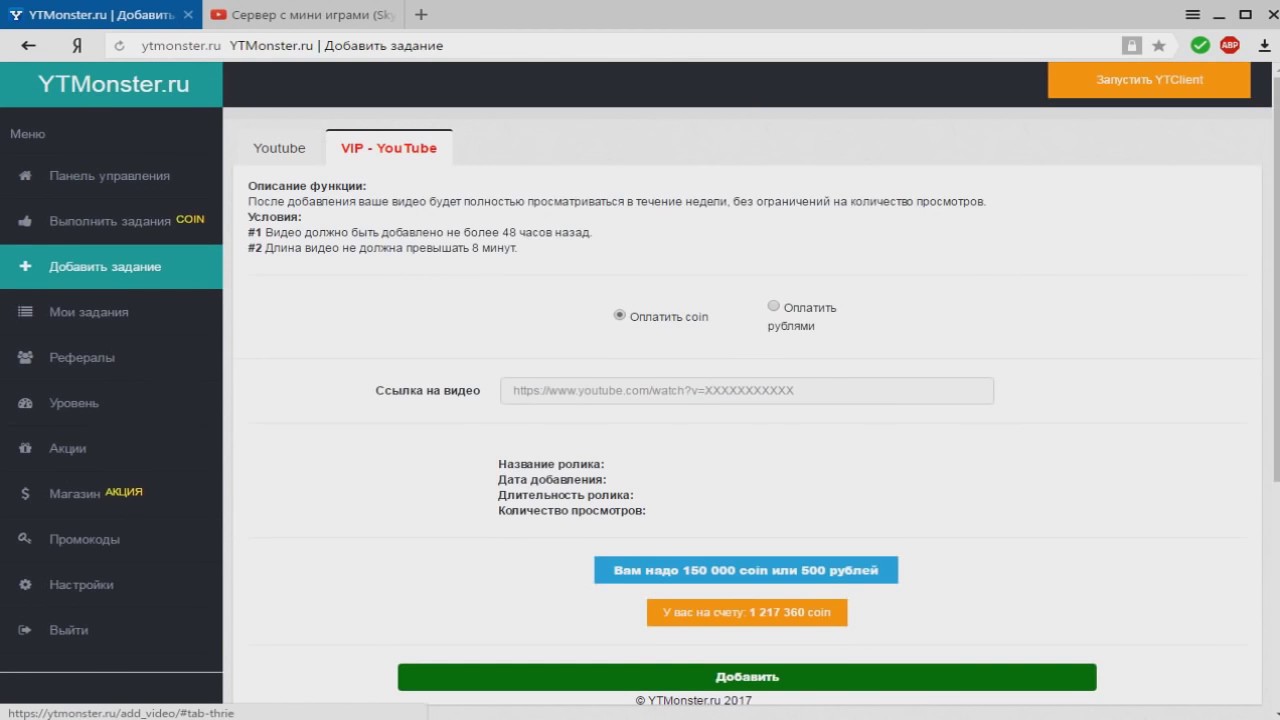Open the Adblock Plus ABP extension icon

click(1230, 45)
